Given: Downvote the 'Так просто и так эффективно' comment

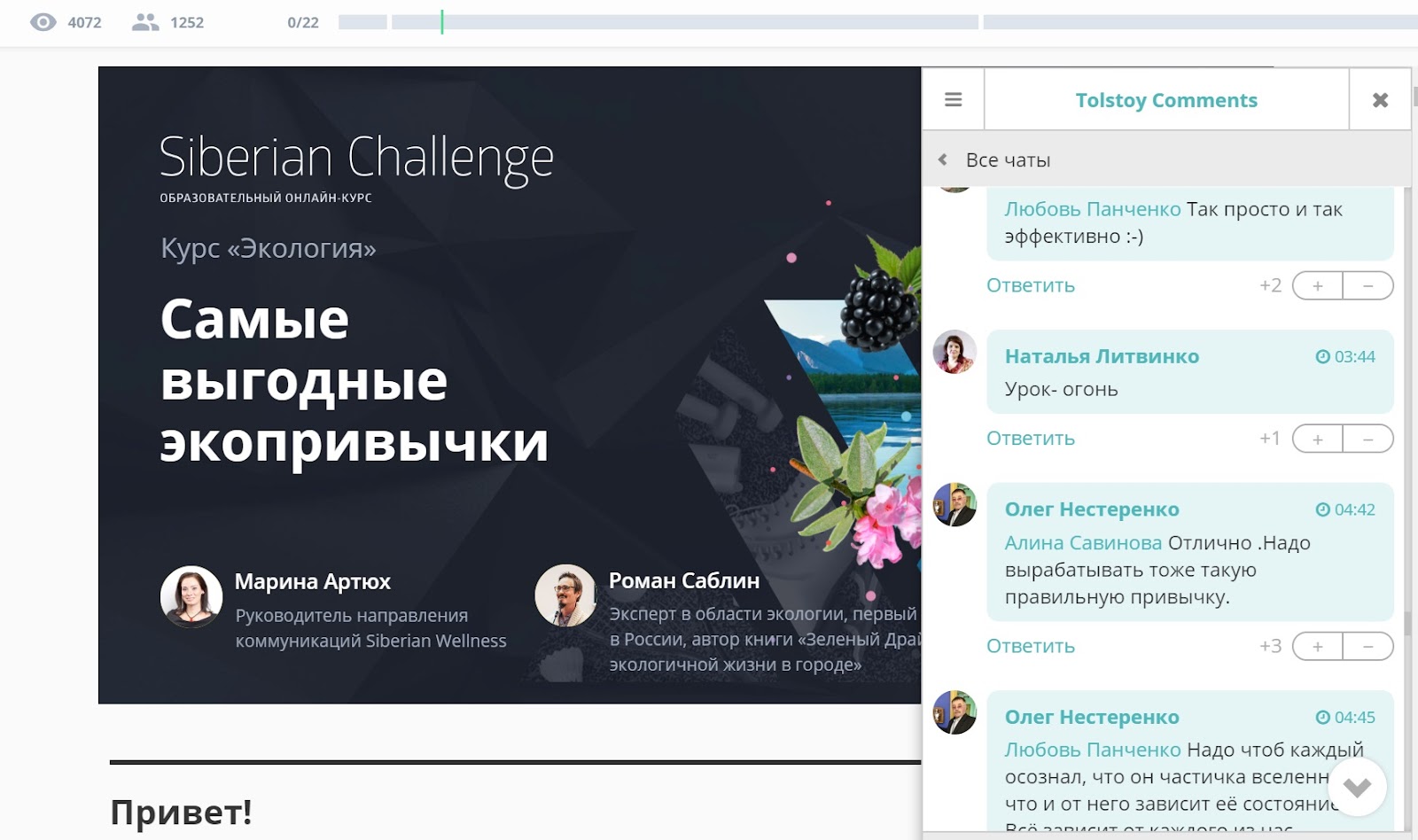Looking at the screenshot, I should (1368, 286).
